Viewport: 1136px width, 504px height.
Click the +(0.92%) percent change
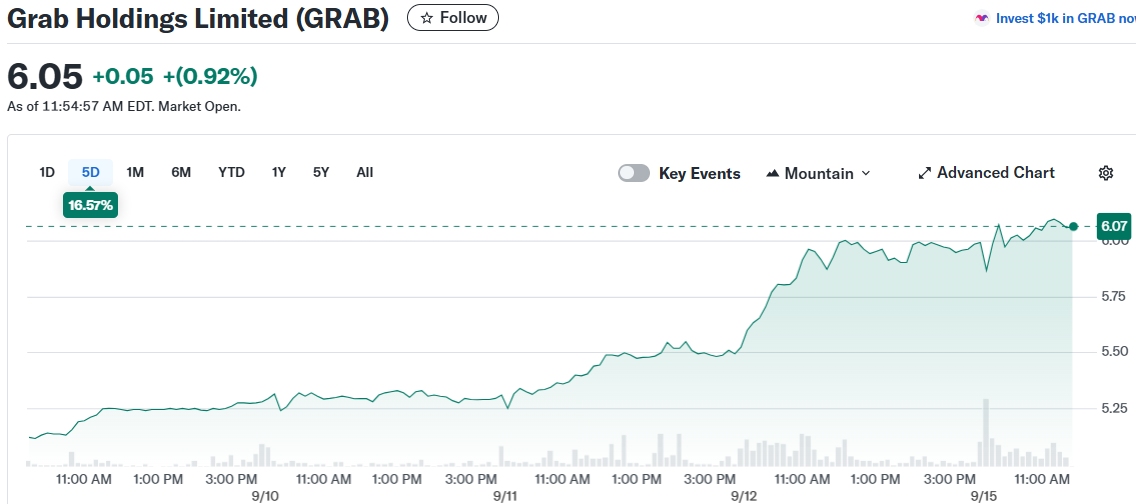pyautogui.click(x=210, y=76)
